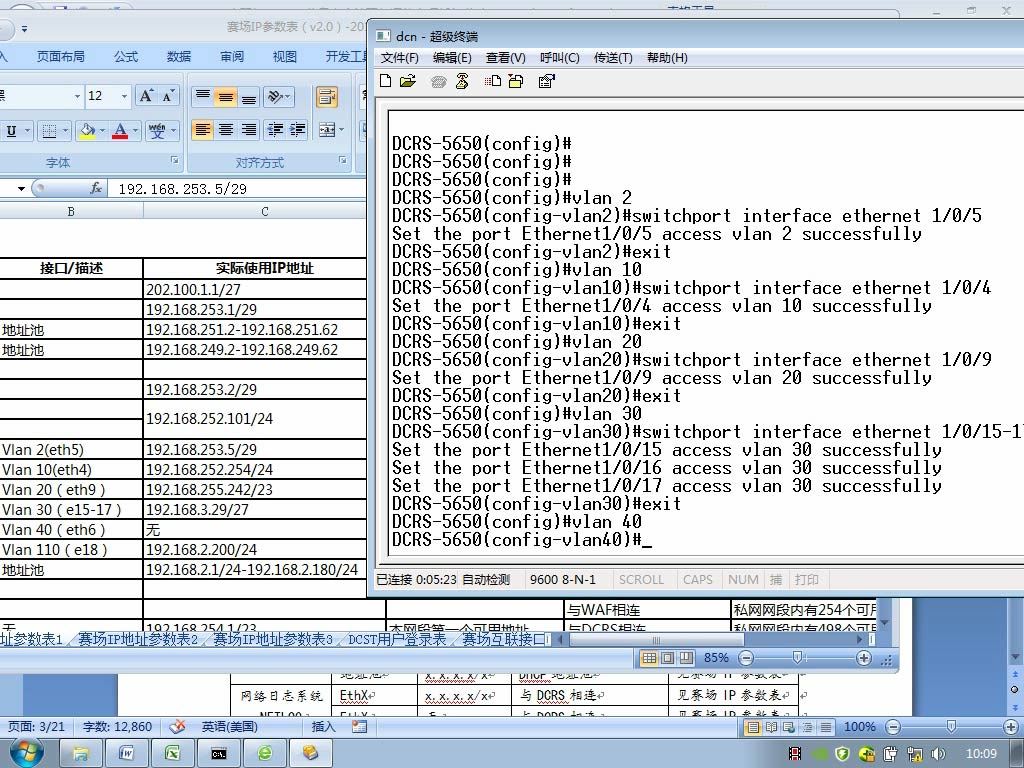The image size is (1024, 768).
Task: Open Word from the Windows taskbar
Action: point(127,753)
